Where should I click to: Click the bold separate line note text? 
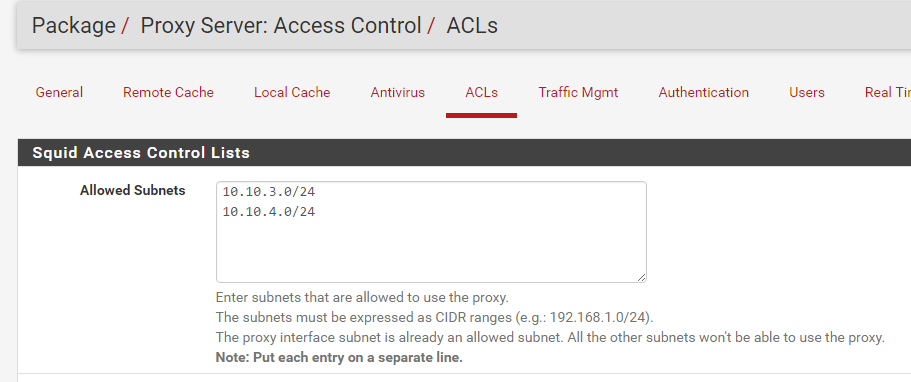click(x=339, y=358)
